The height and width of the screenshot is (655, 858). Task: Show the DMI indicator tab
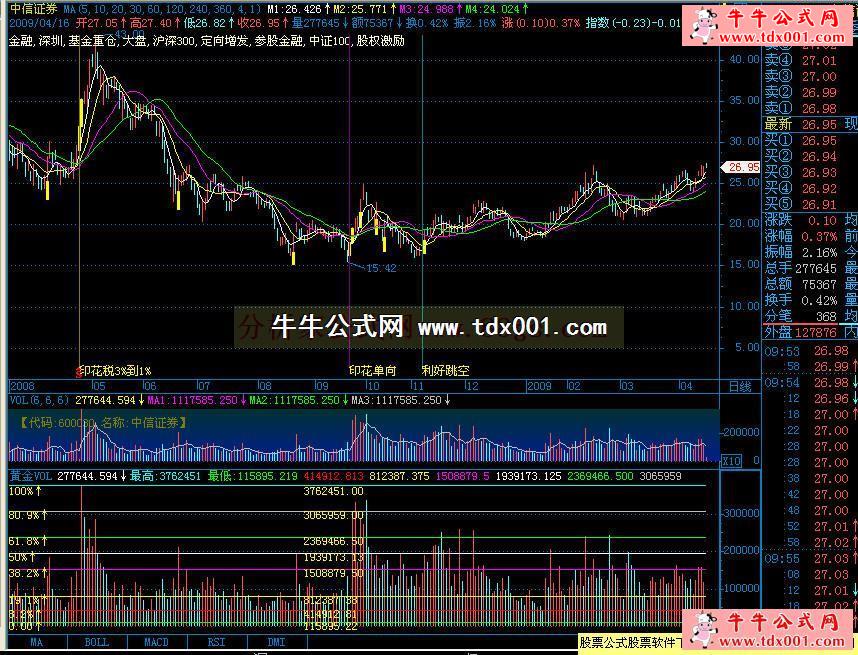click(x=276, y=642)
